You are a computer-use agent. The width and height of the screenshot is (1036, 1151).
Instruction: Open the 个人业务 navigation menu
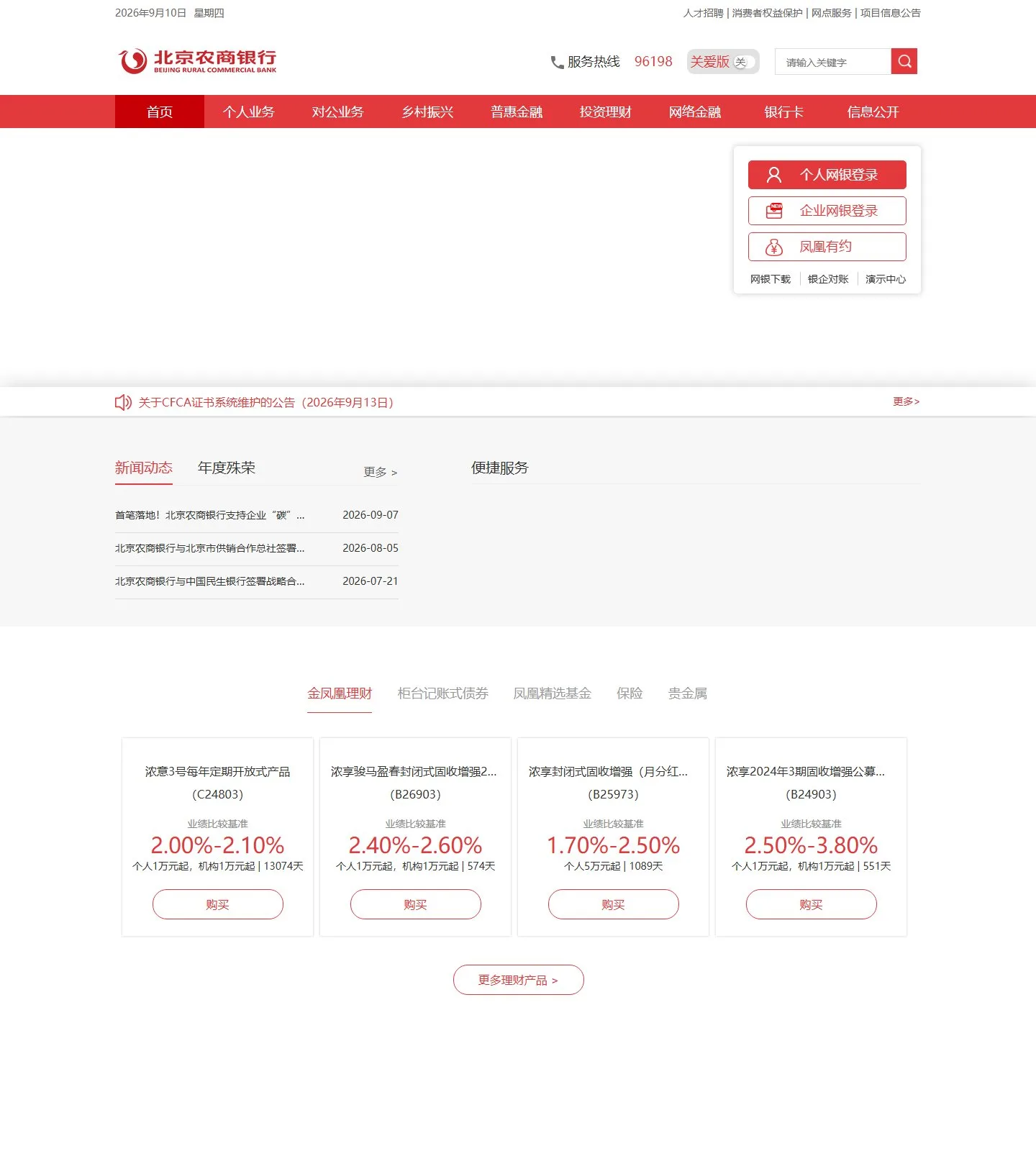(x=249, y=112)
